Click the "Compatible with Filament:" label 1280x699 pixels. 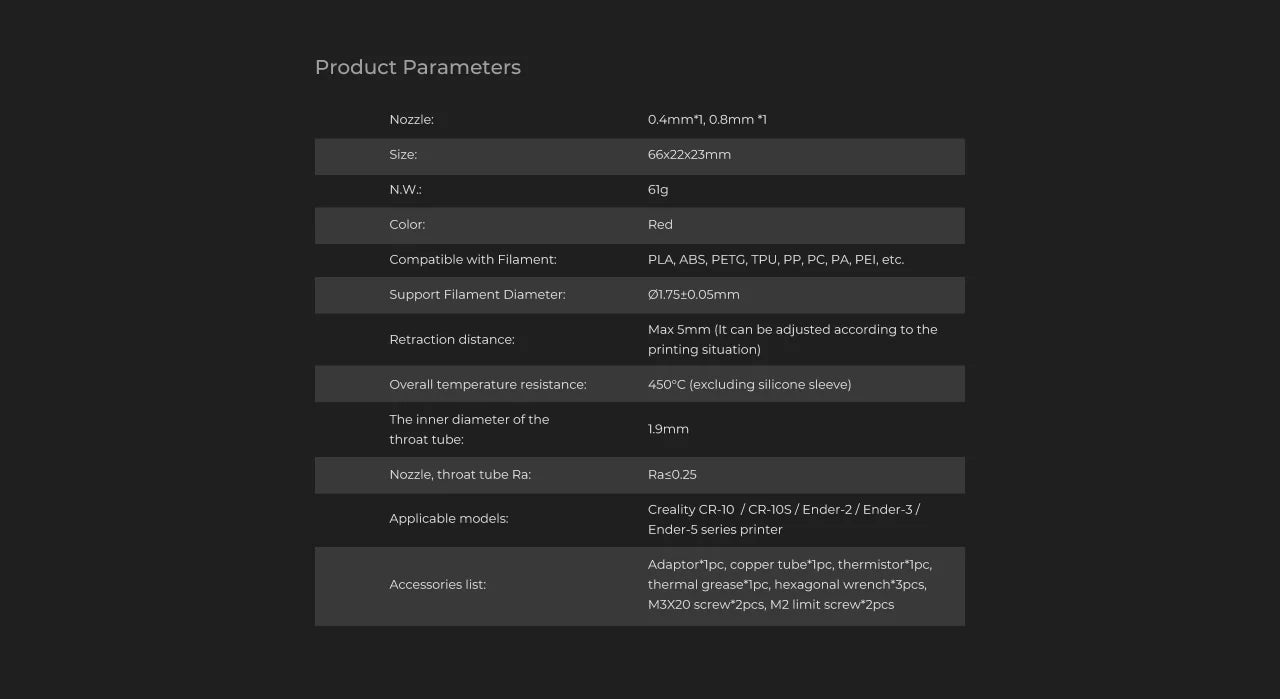472,260
